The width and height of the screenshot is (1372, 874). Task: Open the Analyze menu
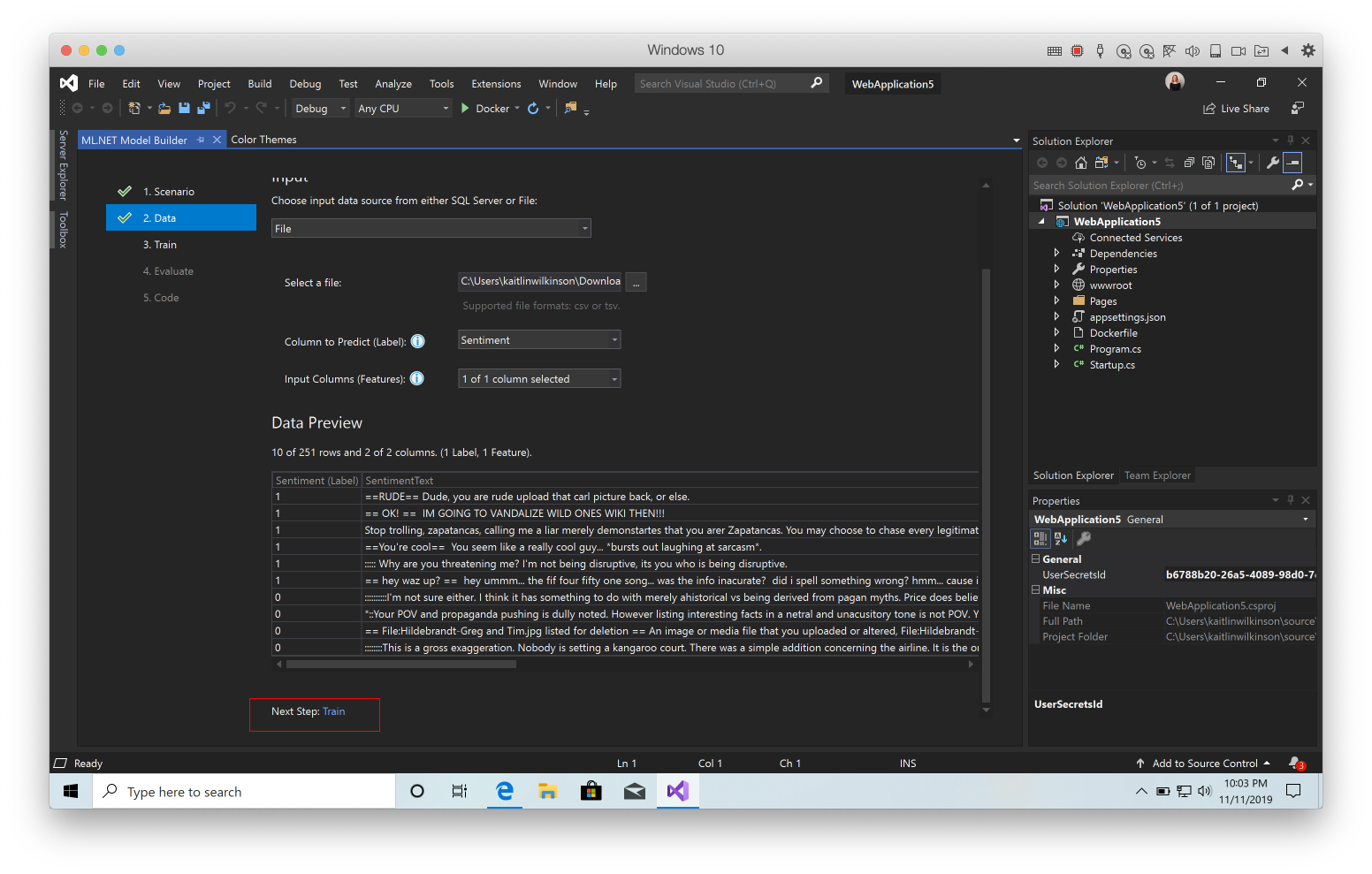tap(393, 84)
